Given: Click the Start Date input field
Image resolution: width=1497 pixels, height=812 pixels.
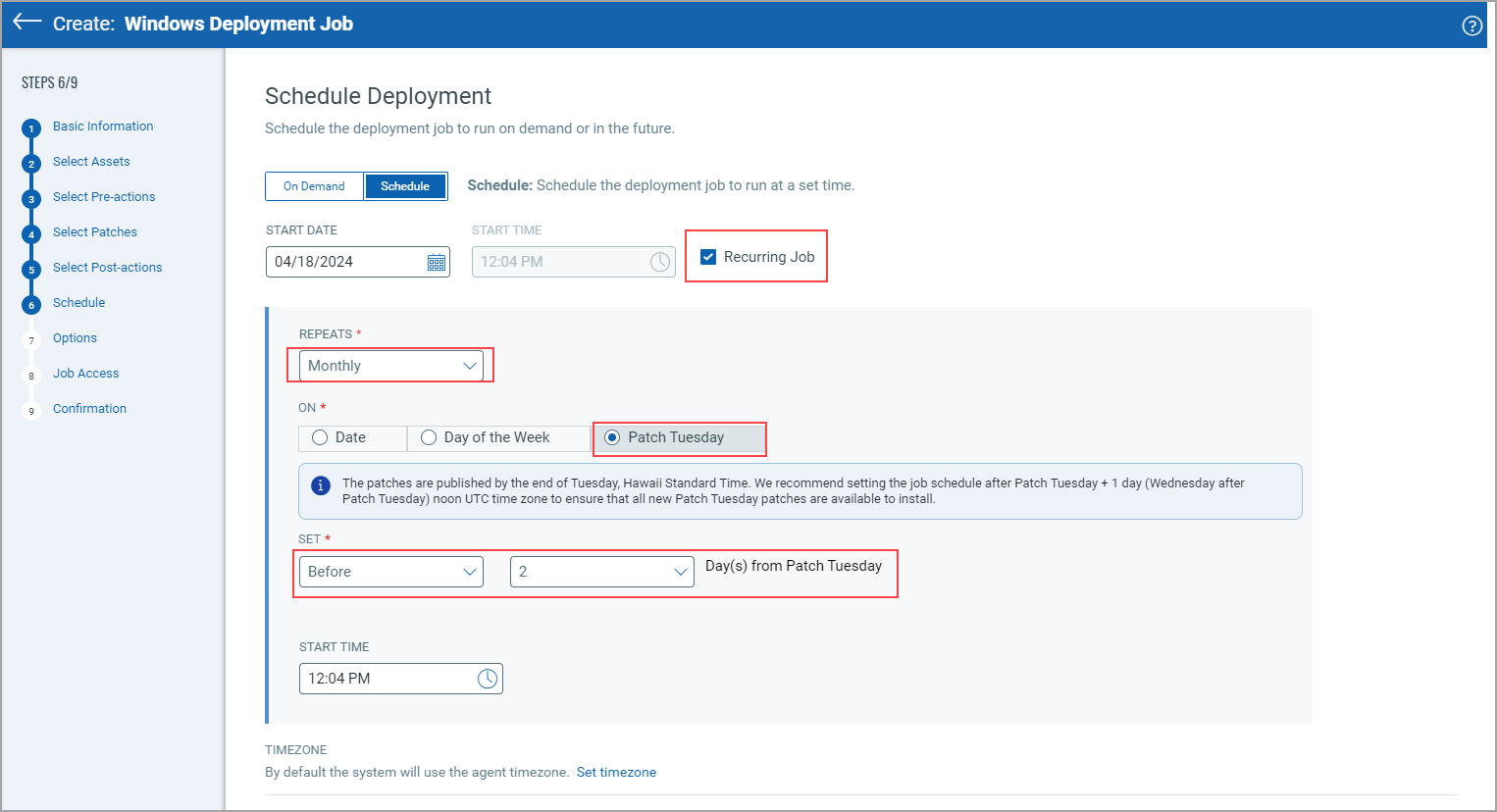Looking at the screenshot, I should pos(358,262).
